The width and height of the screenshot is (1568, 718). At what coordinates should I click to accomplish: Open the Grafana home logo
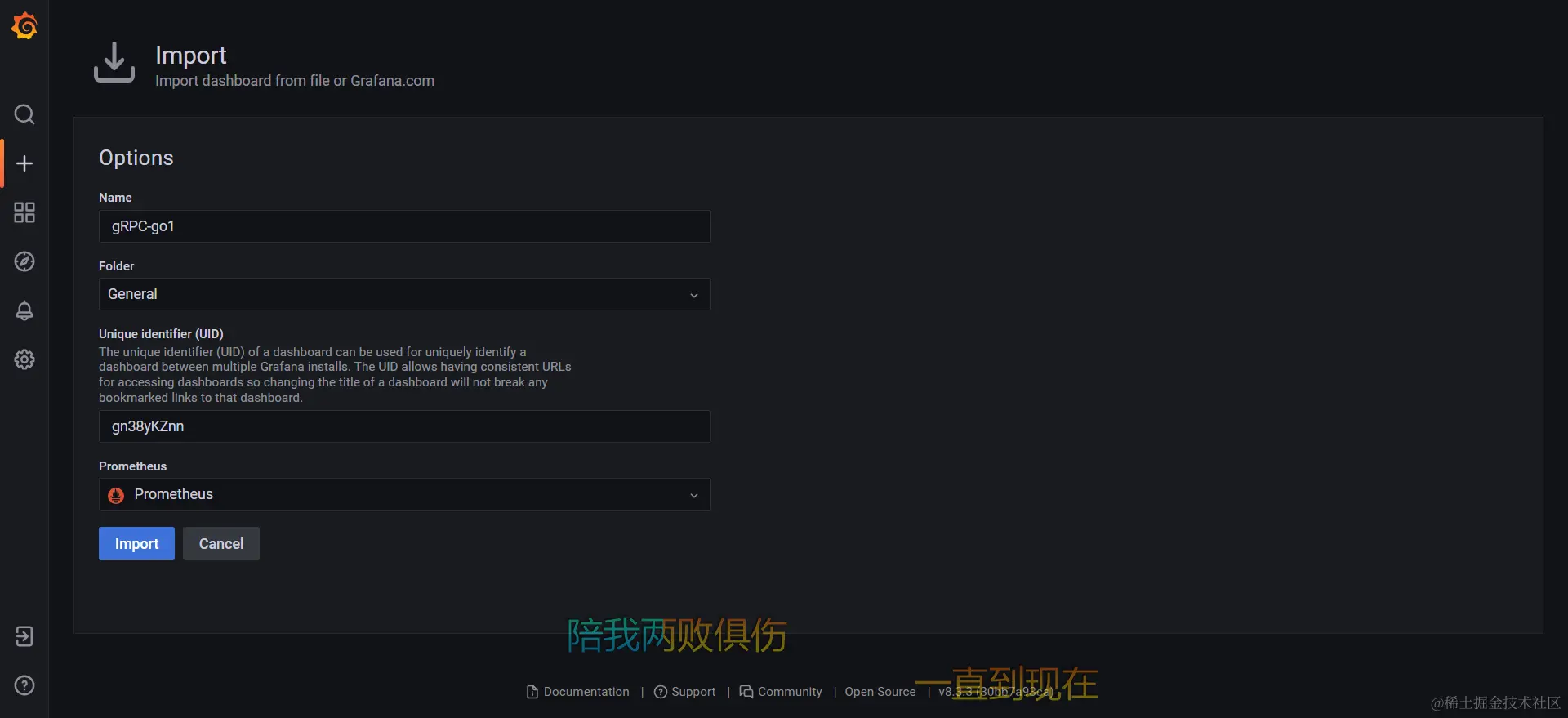24,26
